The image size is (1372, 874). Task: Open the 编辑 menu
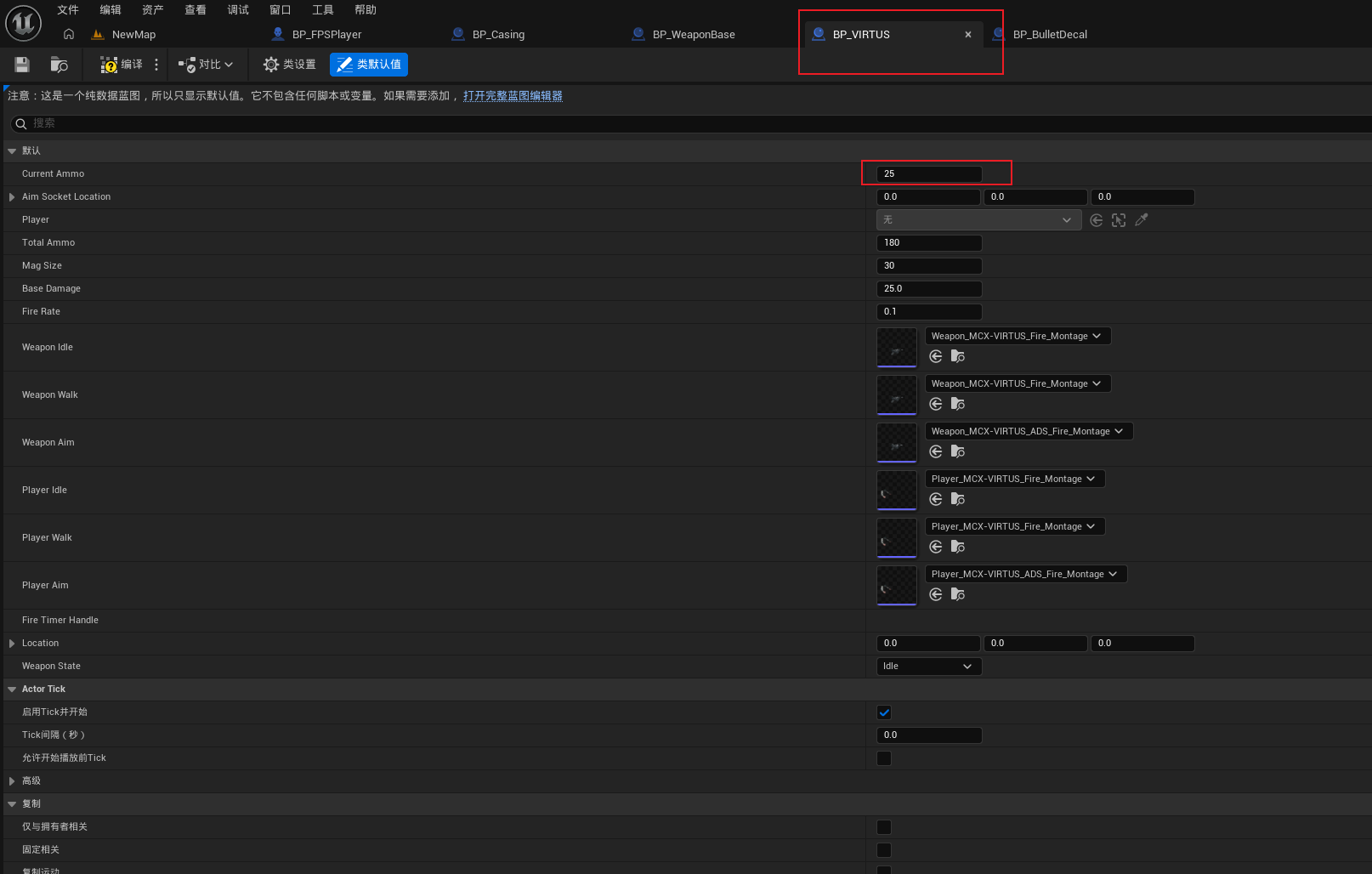pyautogui.click(x=111, y=10)
